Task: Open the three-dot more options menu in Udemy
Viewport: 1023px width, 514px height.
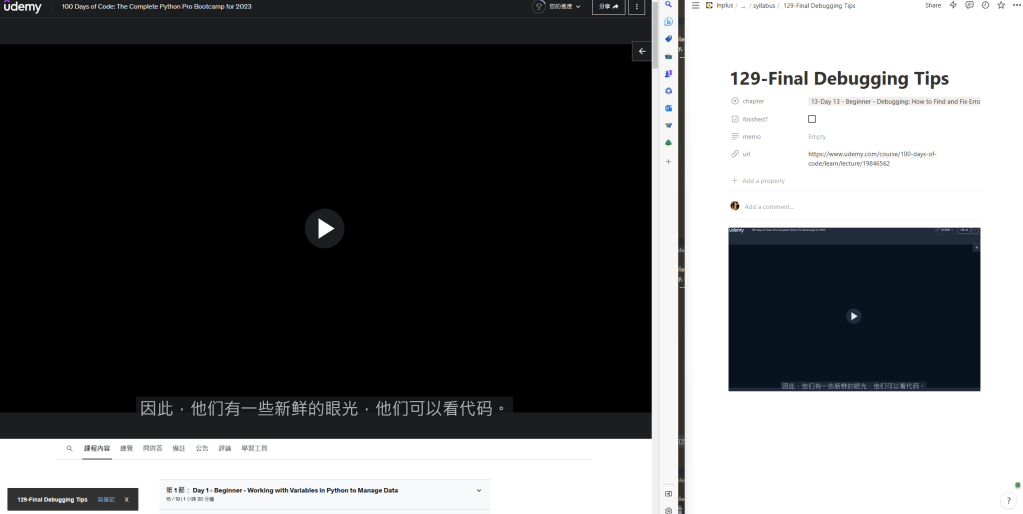Action: pyautogui.click(x=636, y=7)
